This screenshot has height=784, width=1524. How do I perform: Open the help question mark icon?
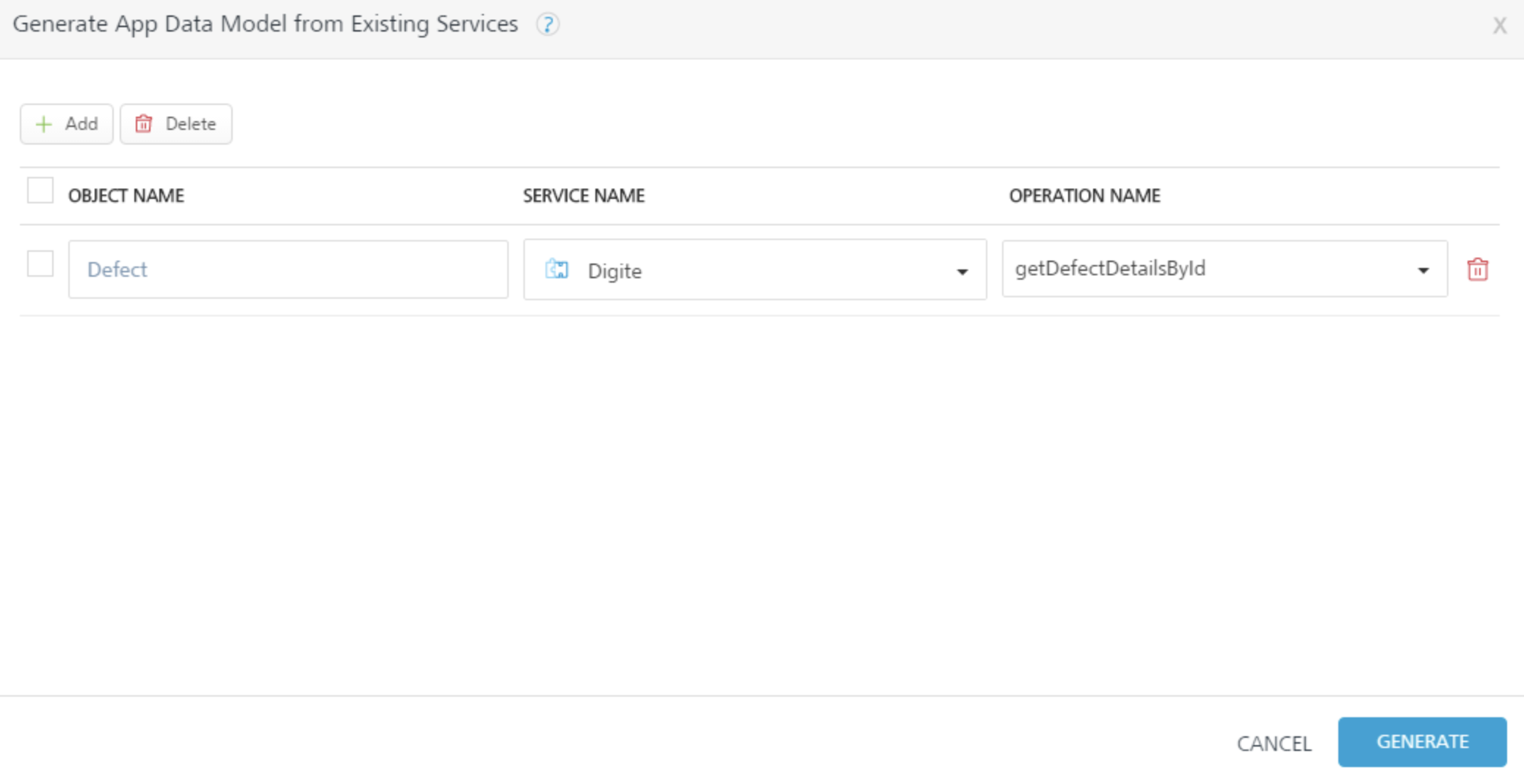[x=548, y=25]
